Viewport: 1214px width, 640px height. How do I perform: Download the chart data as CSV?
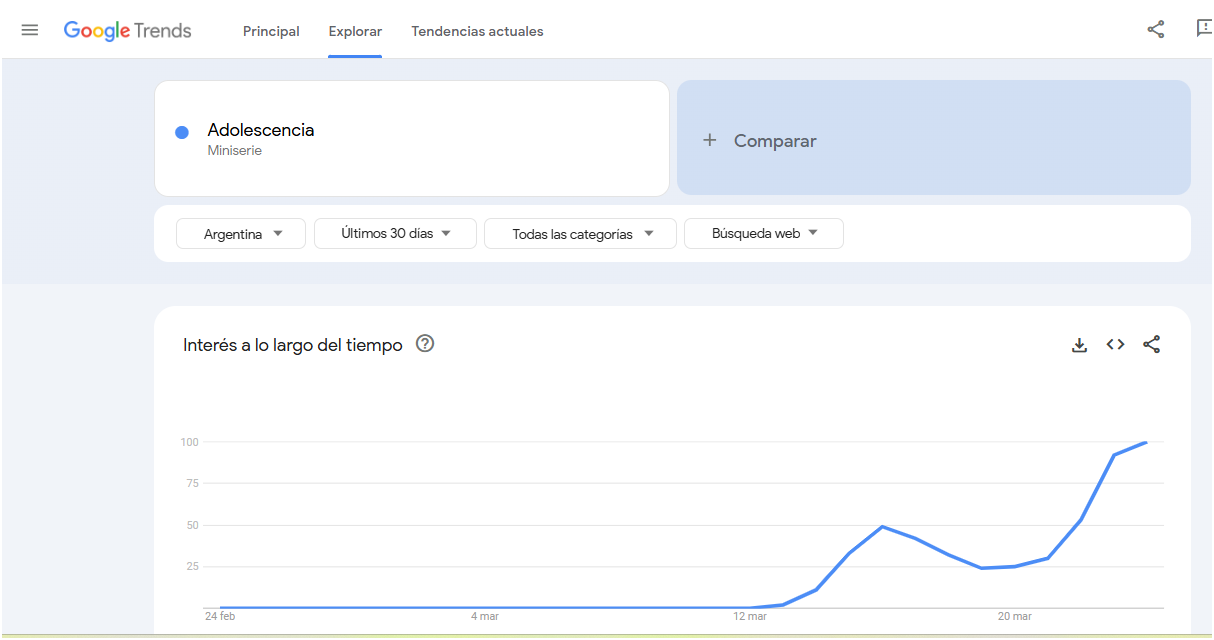(1079, 345)
